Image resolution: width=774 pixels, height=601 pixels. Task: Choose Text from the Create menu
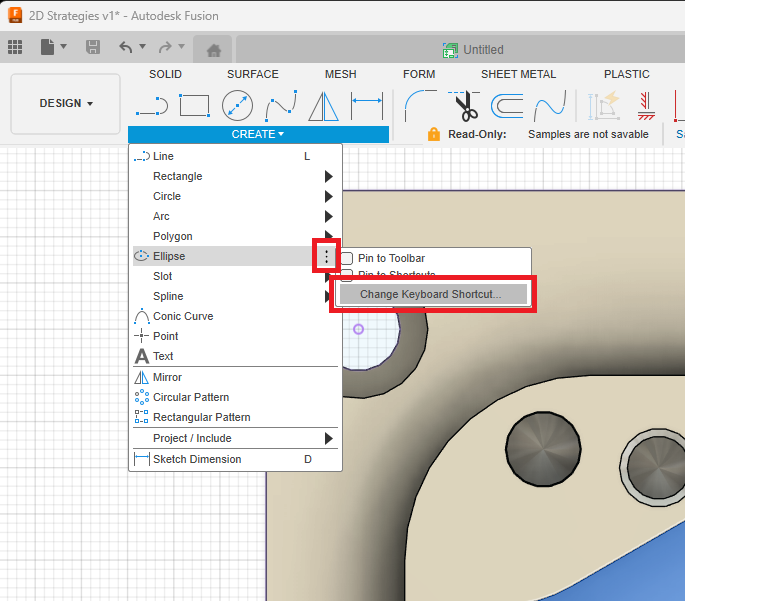(x=235, y=356)
